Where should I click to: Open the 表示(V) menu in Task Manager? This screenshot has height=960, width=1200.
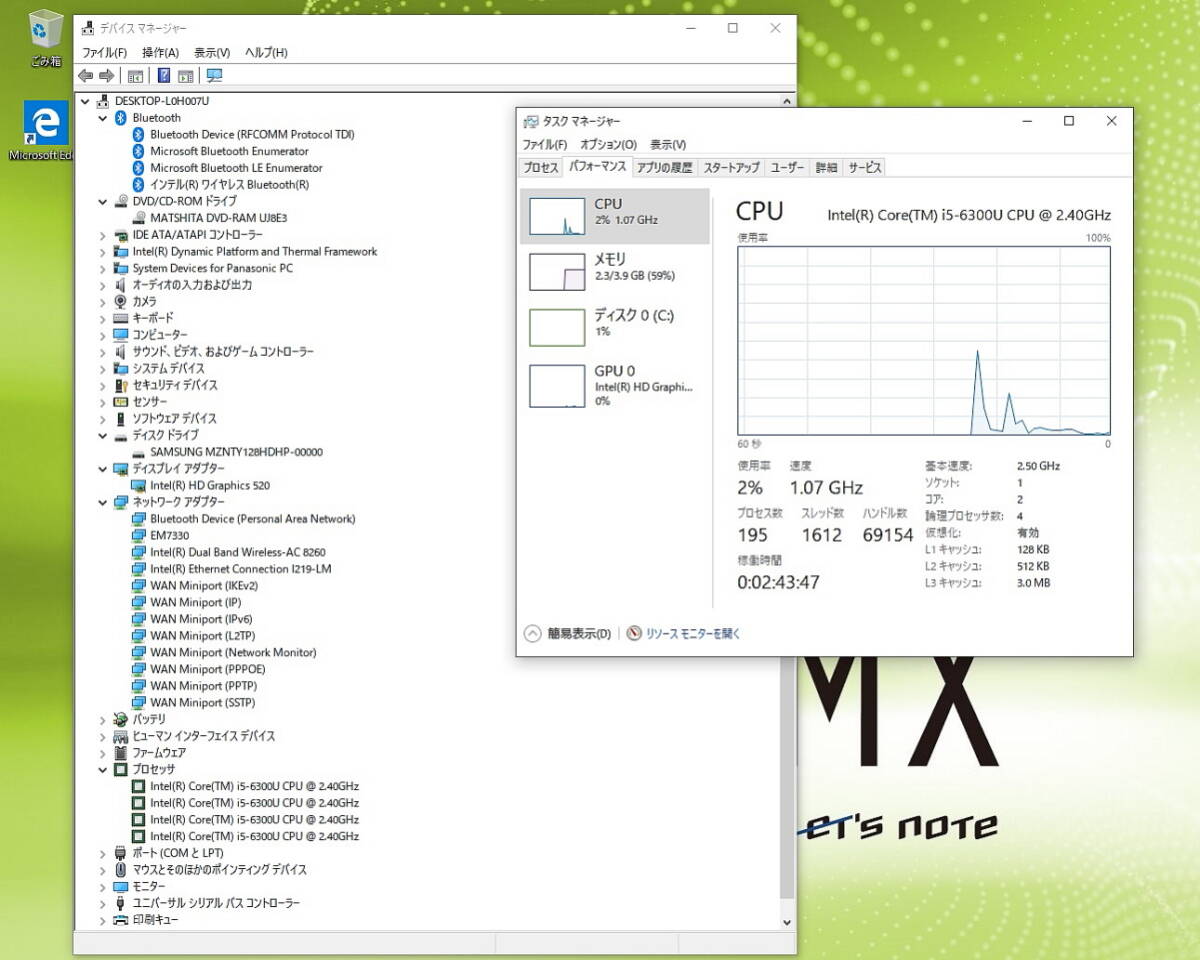click(668, 145)
